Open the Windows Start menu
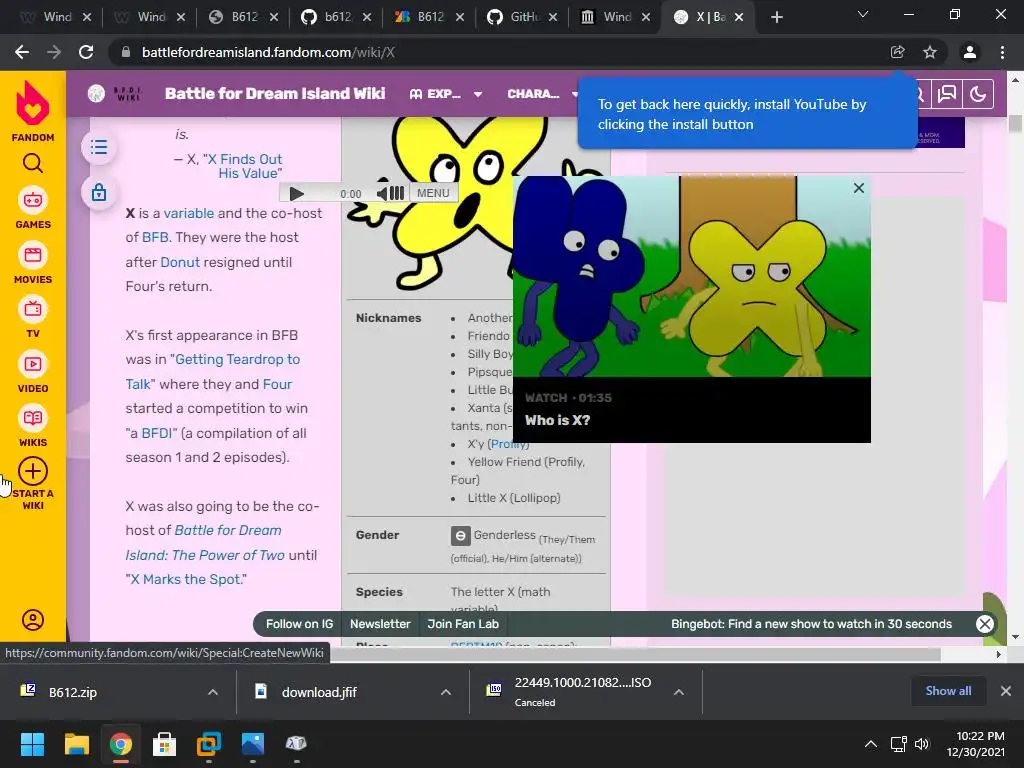The image size is (1024, 768). [x=32, y=744]
